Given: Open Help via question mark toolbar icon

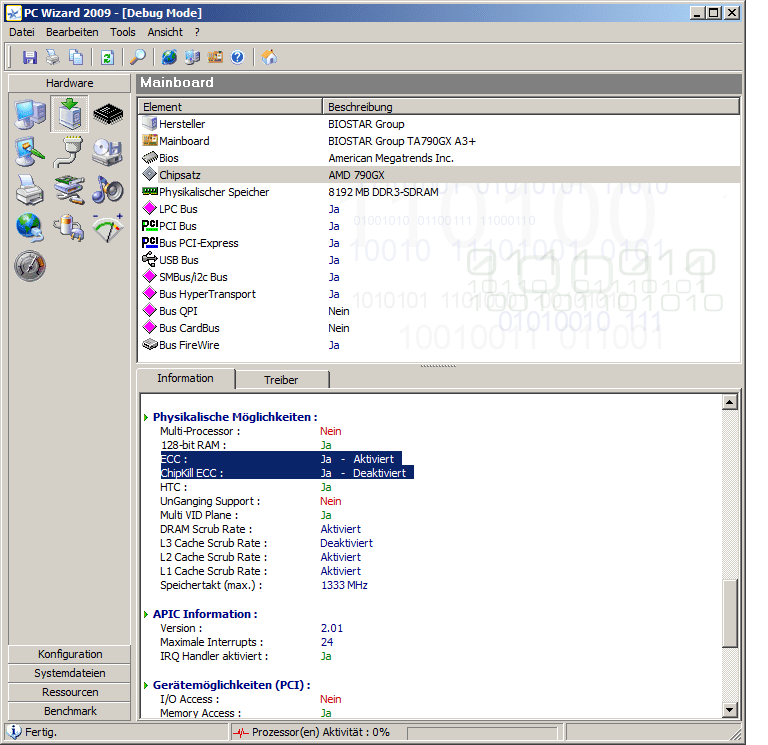Looking at the screenshot, I should pos(238,57).
